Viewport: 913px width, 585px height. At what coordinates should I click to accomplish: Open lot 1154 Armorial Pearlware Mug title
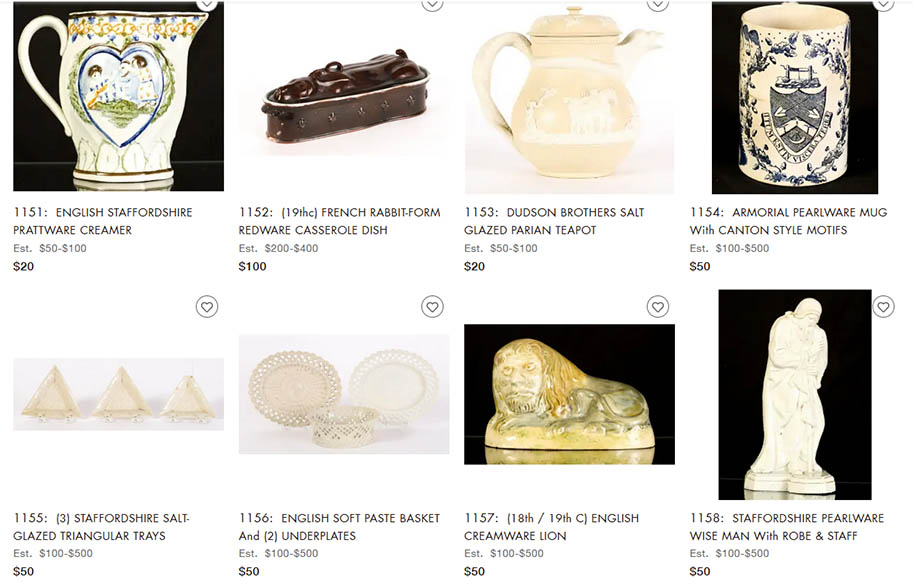[788, 221]
